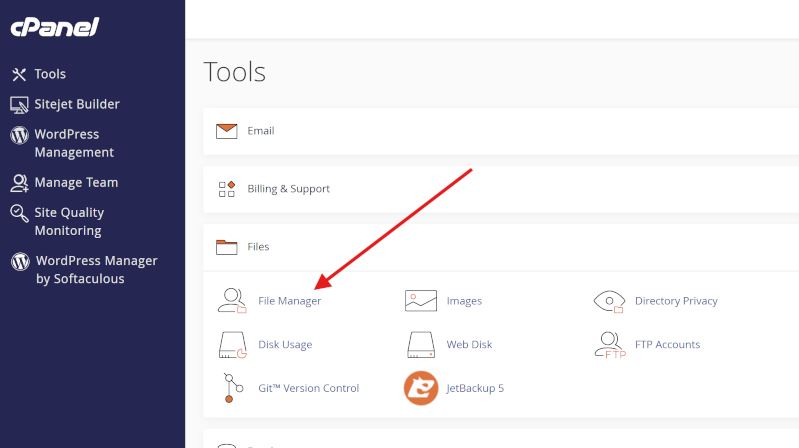Go to WordPress Management

point(74,143)
